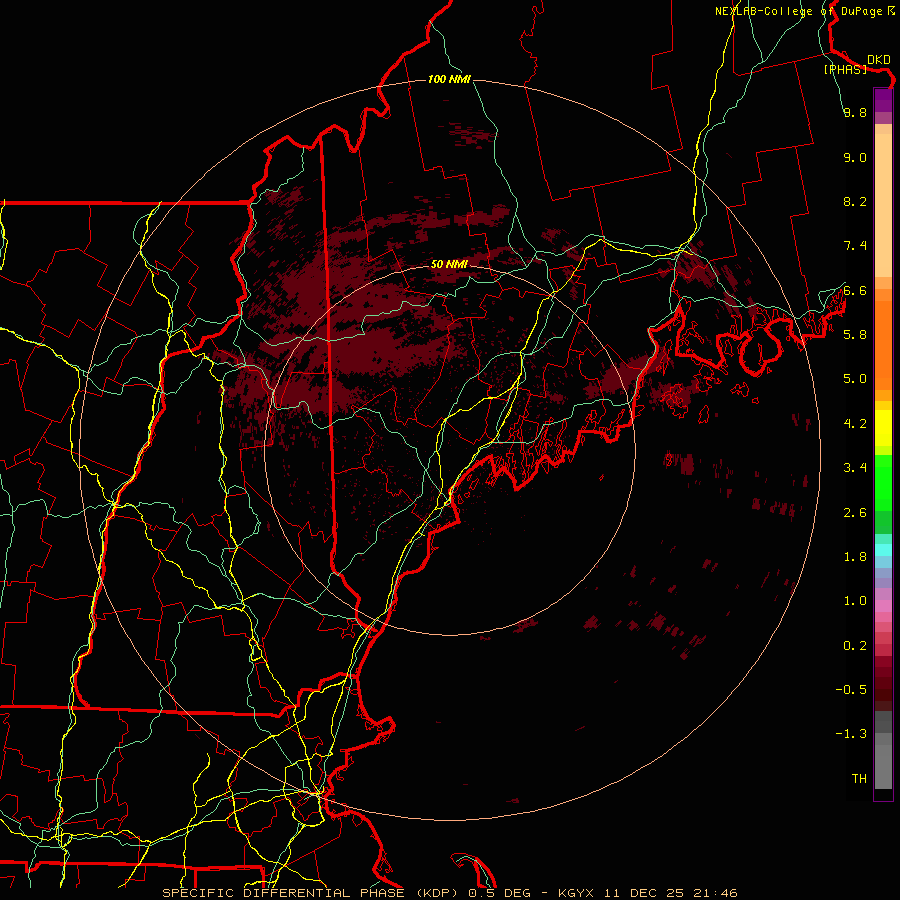Click the -0.5 color scale value
Image resolution: width=900 pixels, height=900 pixels.
coord(851,690)
